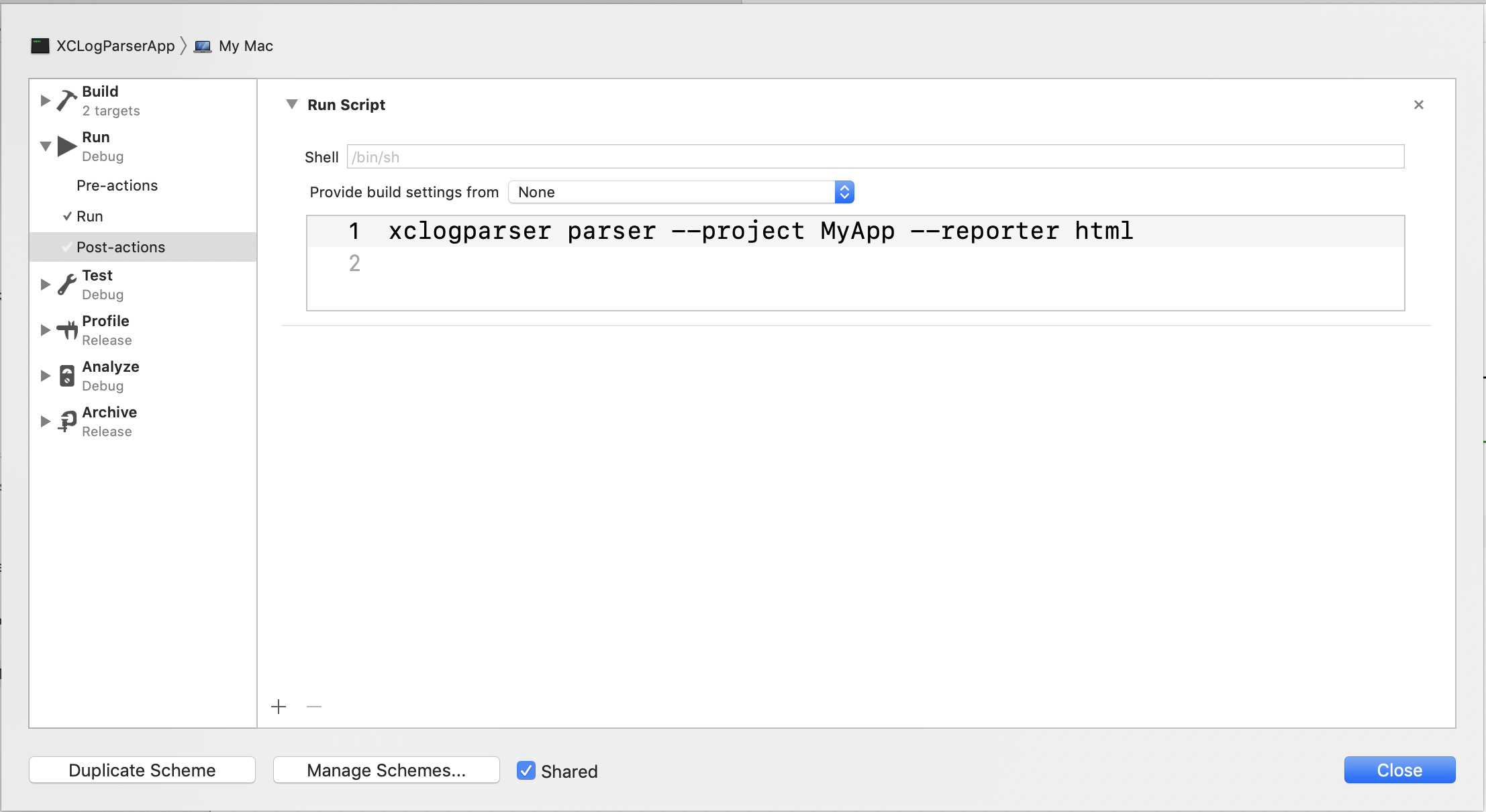
Task: Collapse the Run section triangle
Action: (45, 146)
